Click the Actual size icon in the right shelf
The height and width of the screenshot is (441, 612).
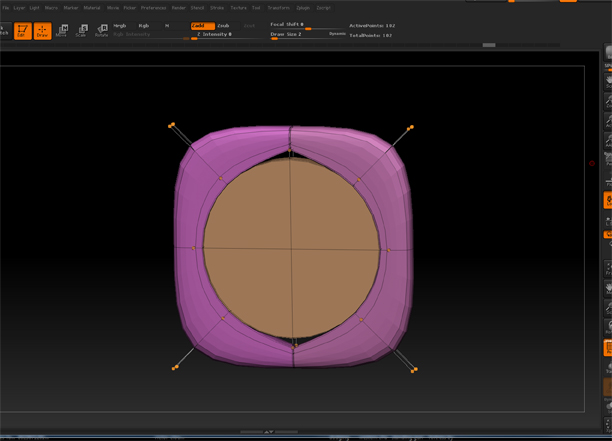pos(608,121)
